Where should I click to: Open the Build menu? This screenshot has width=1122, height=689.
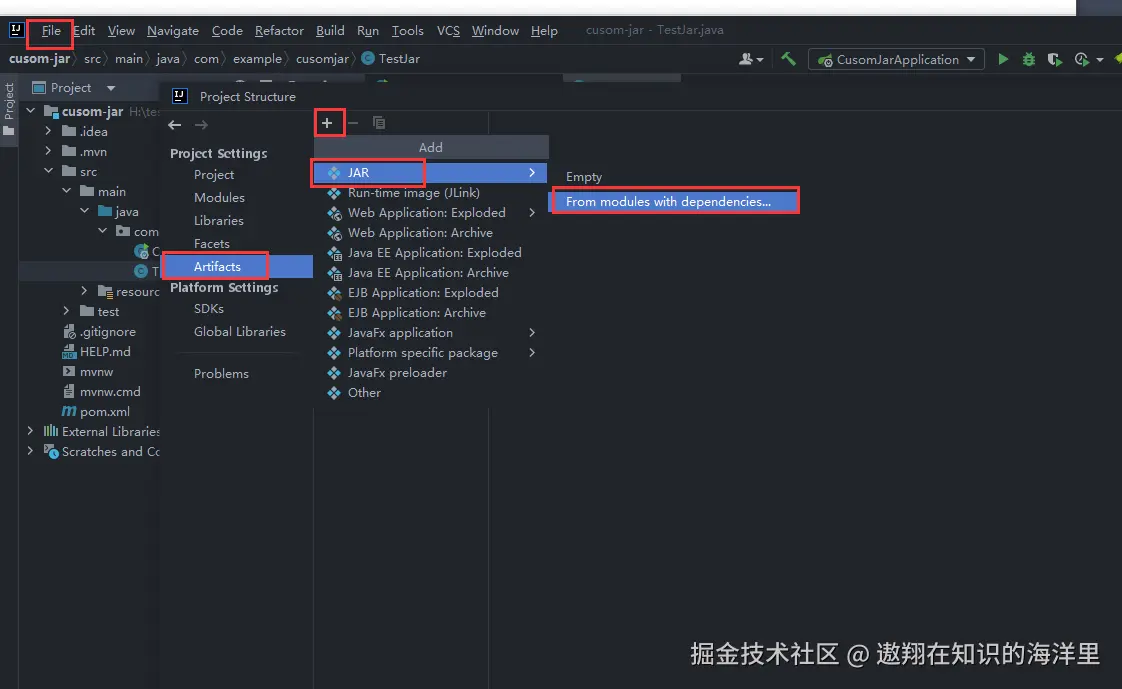[330, 31]
